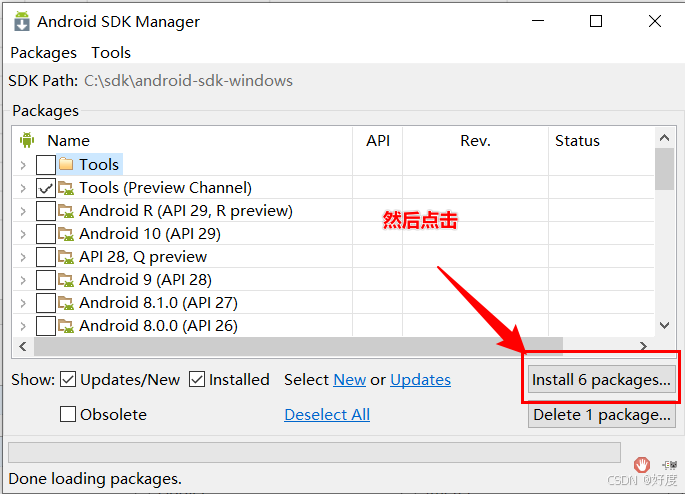Open the Packages menu
Viewport: 685px width, 494px height.
[43, 53]
